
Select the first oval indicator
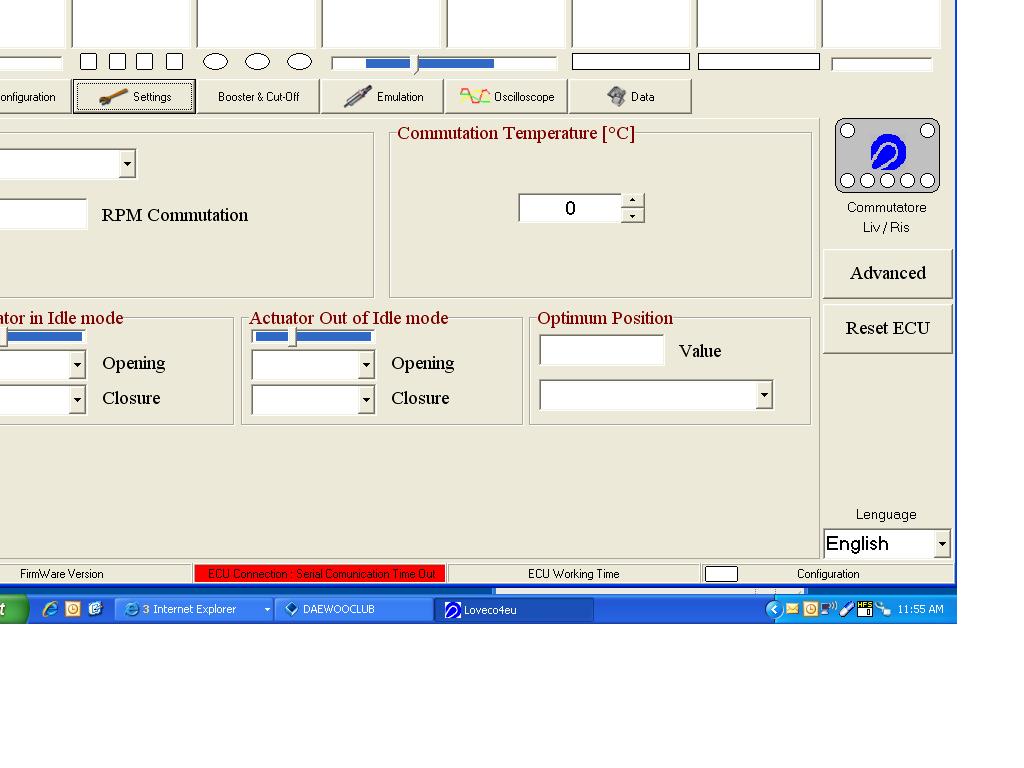(215, 62)
